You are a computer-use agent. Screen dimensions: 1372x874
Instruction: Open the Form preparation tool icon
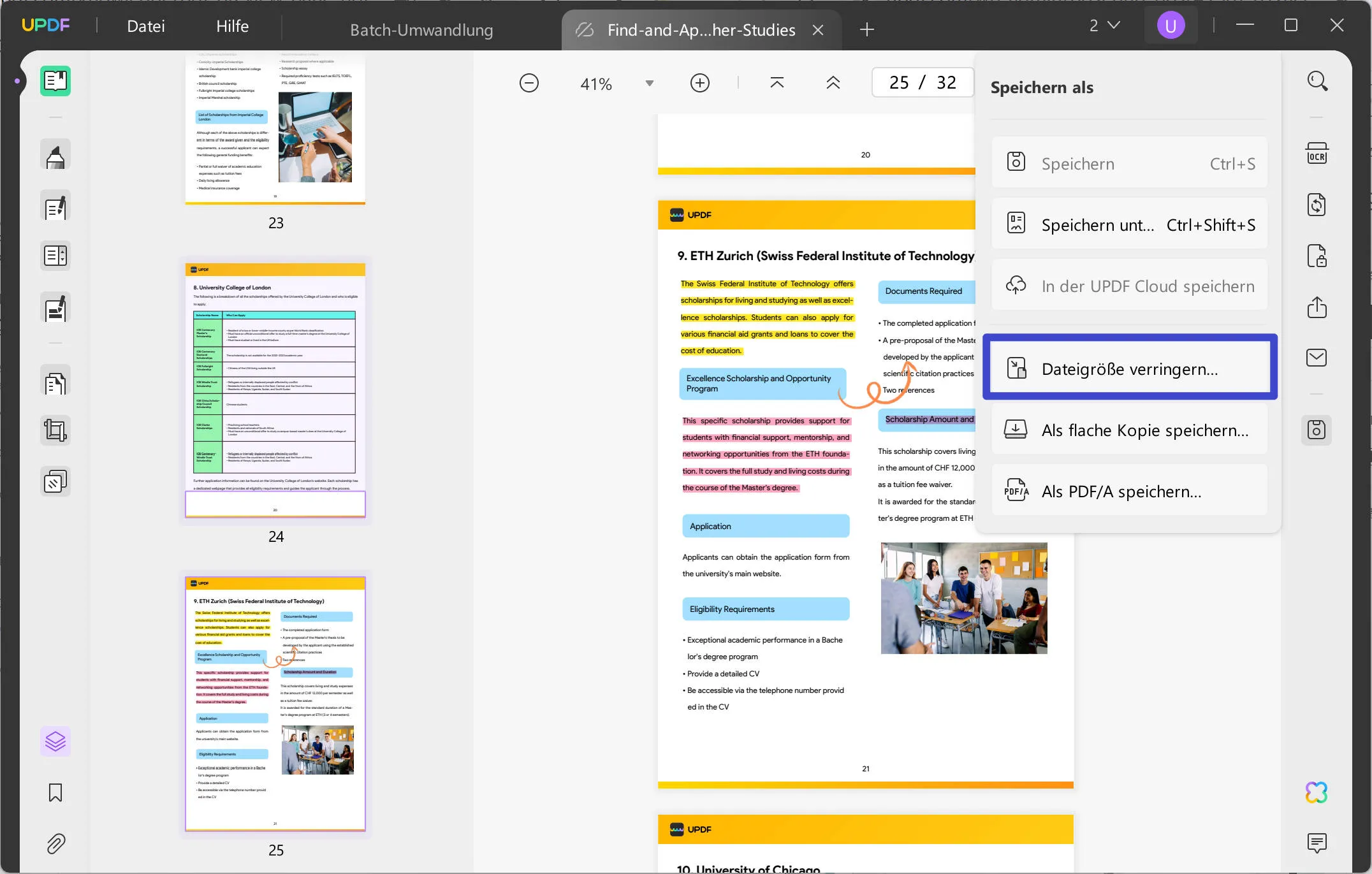click(55, 256)
